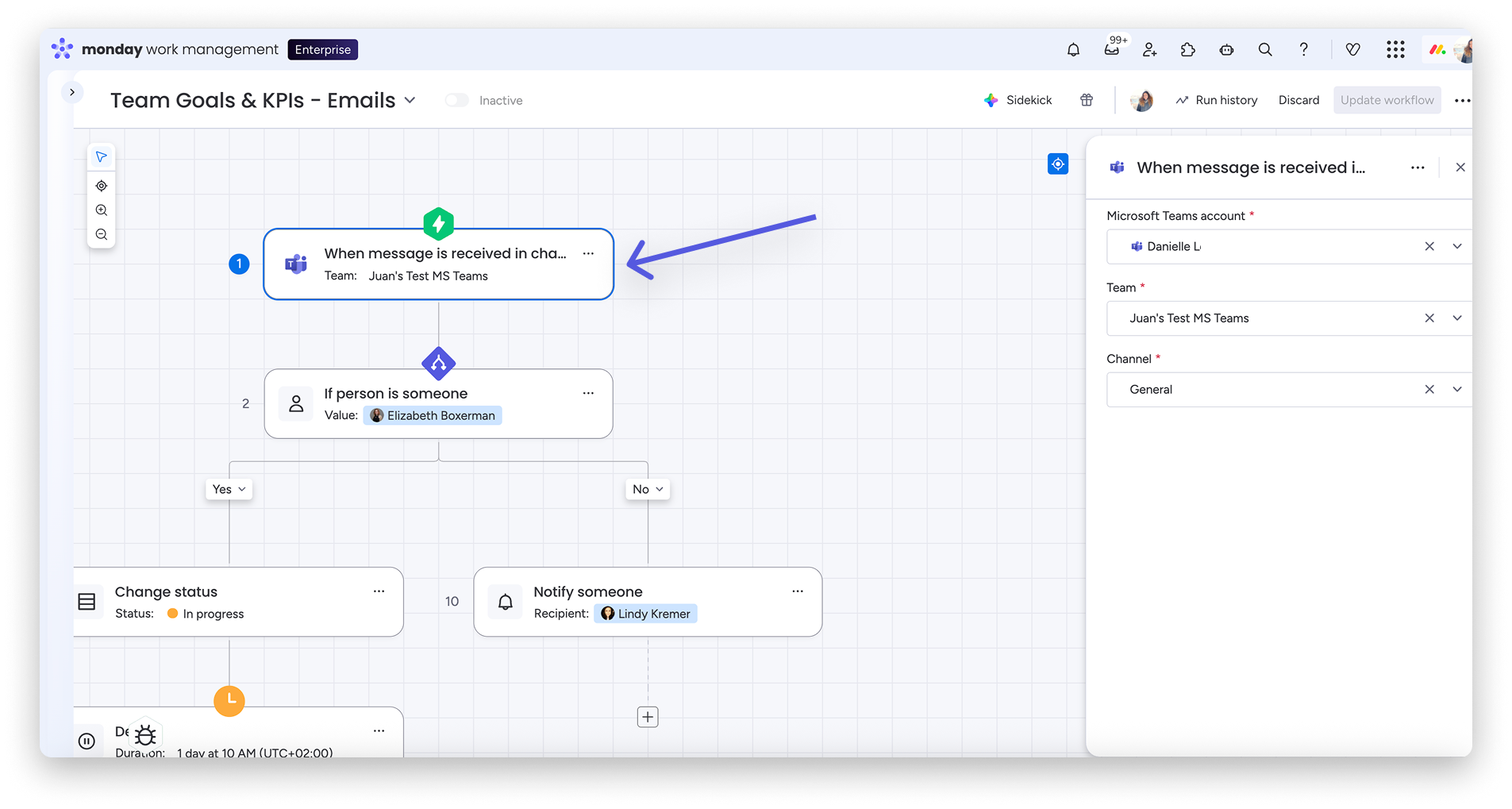Screen dimensions: 1512x809
Task: Click the Elizabeth Boxerman value chip
Action: pos(433,415)
